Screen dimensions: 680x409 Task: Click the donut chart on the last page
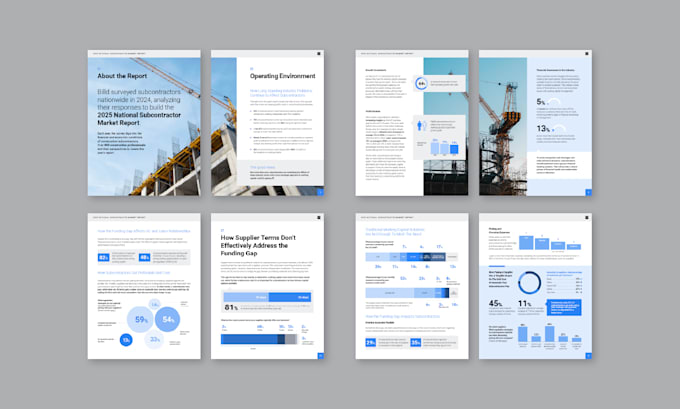click(530, 283)
